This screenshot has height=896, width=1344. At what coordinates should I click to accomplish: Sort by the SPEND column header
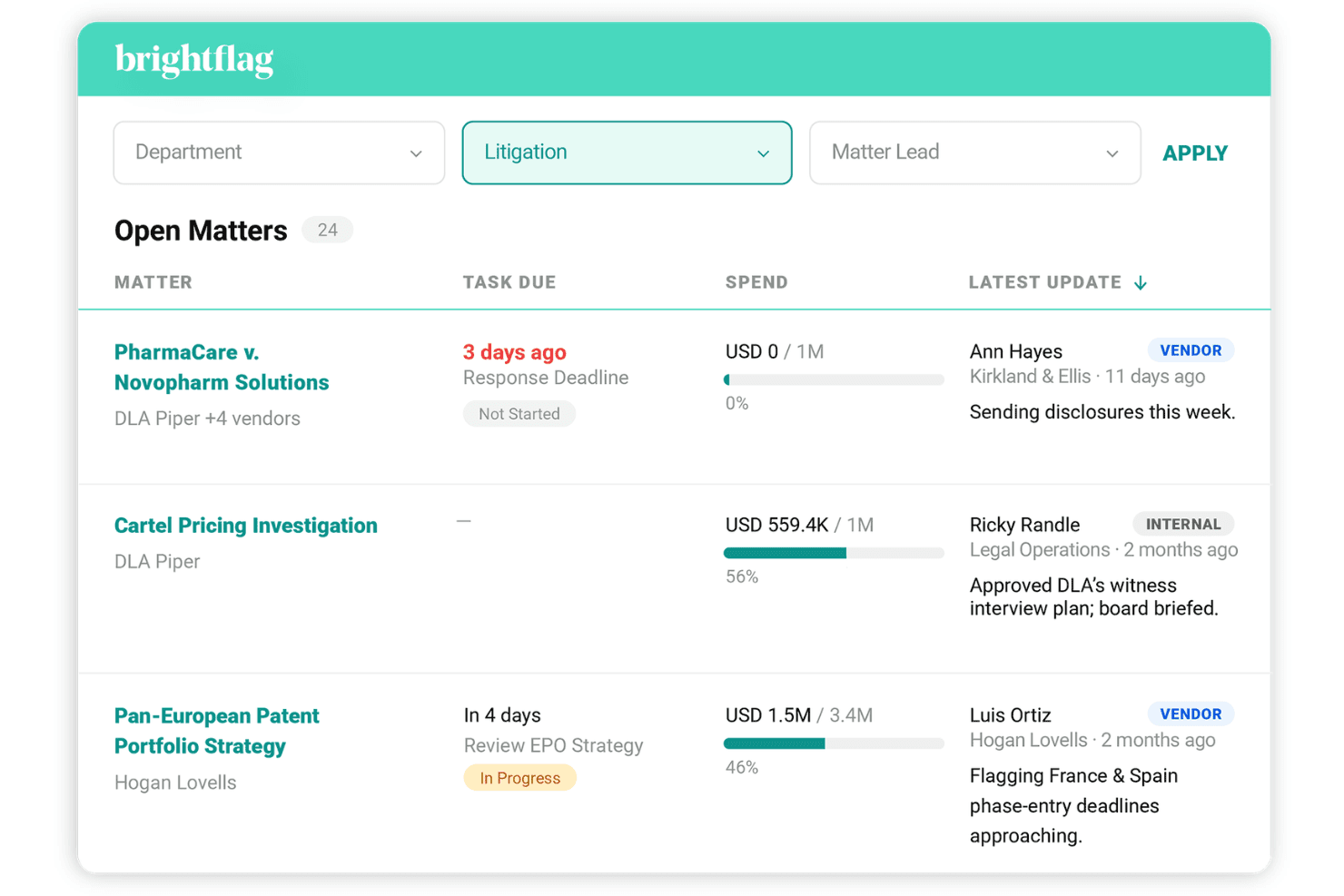click(756, 282)
